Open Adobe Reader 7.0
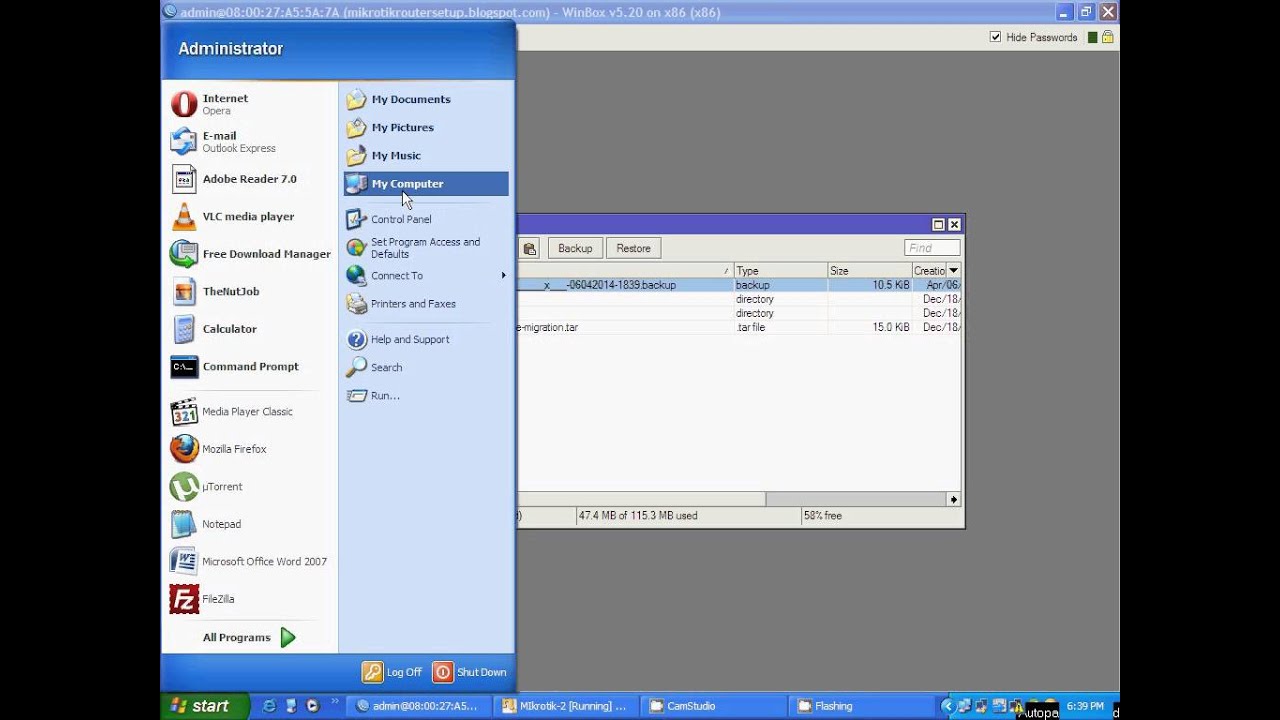This screenshot has width=1280, height=720. pyautogui.click(x=250, y=179)
